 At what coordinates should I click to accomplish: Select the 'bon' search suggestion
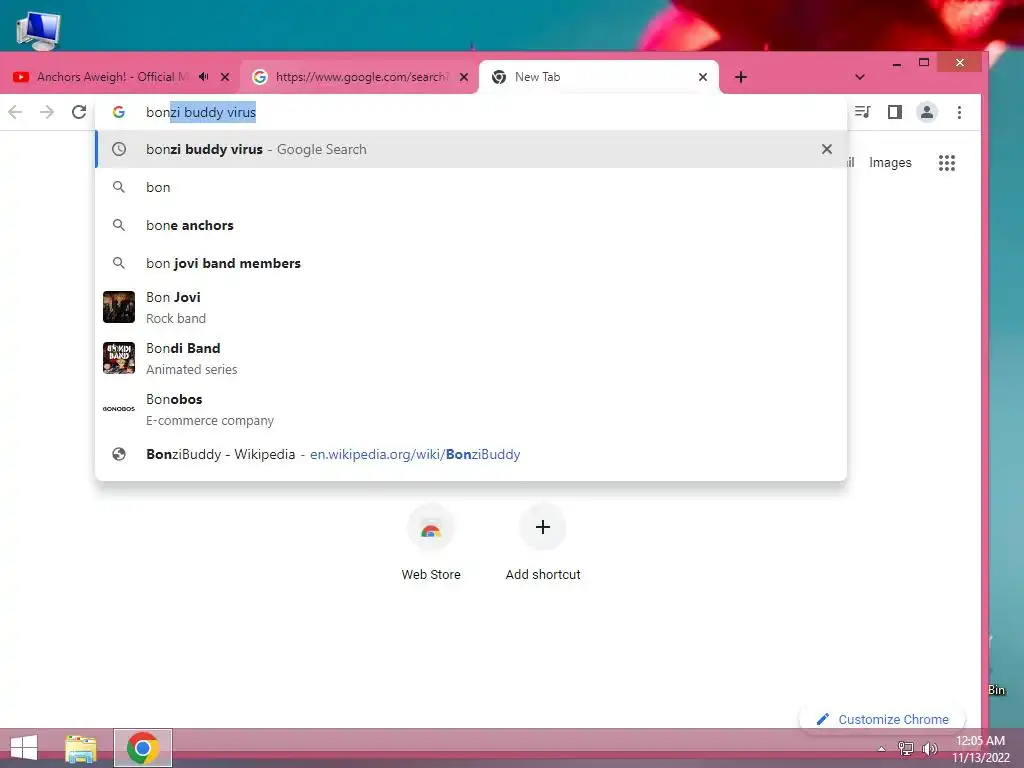pos(471,187)
